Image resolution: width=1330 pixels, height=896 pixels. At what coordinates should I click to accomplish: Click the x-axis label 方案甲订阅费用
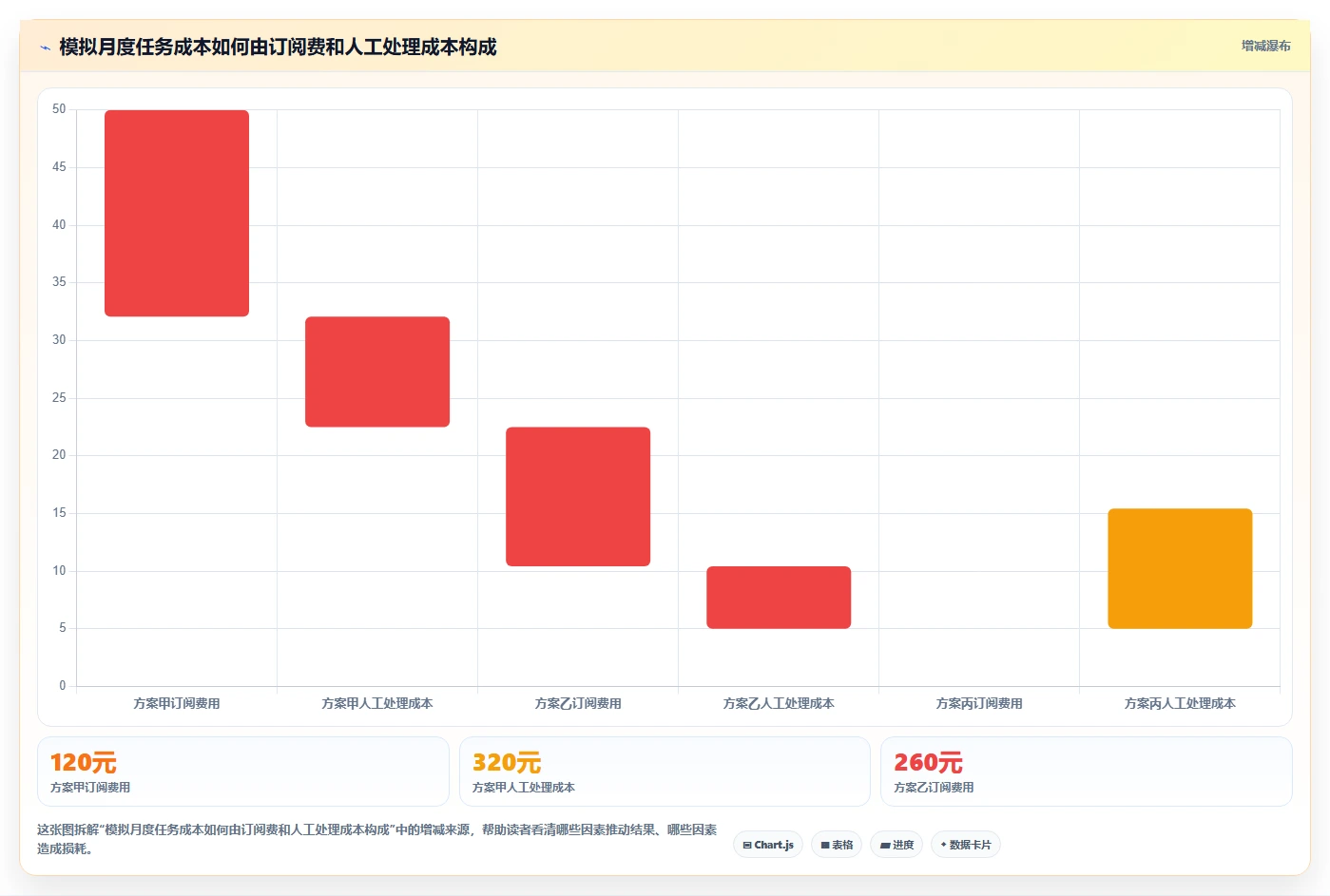click(177, 703)
